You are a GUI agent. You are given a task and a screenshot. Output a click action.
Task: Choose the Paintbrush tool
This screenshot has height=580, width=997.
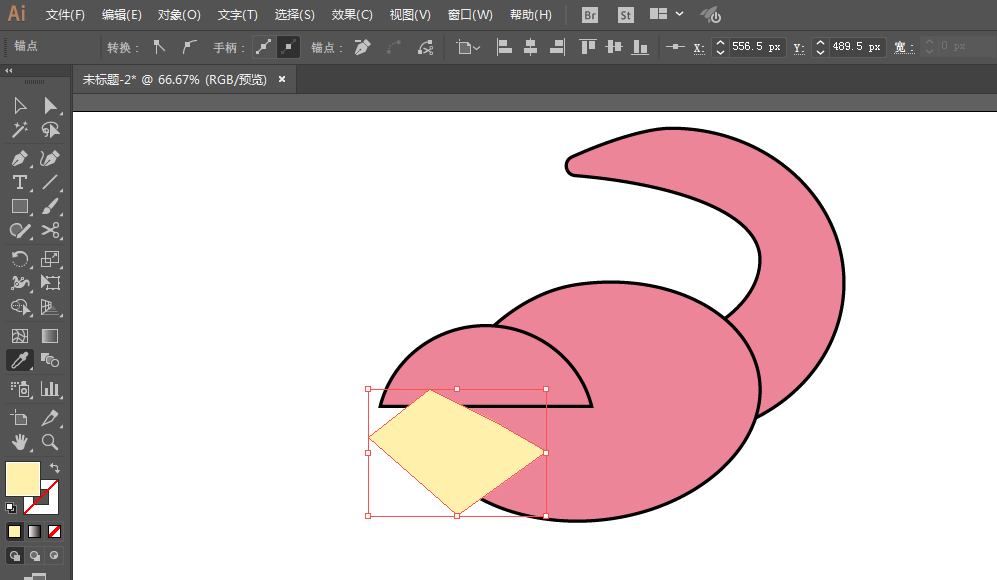[50, 207]
